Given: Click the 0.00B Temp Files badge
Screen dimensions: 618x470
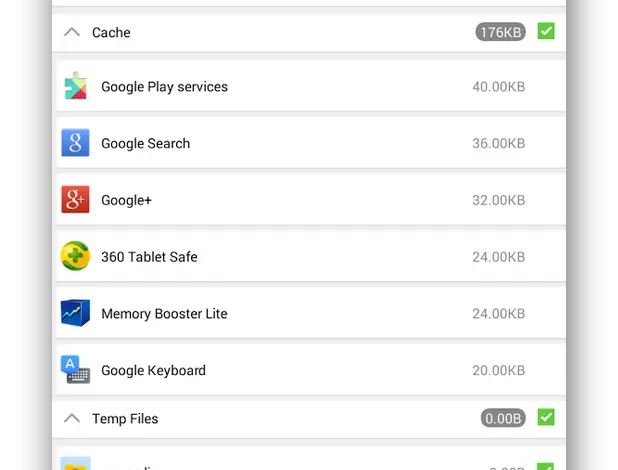Looking at the screenshot, I should pos(503,418).
